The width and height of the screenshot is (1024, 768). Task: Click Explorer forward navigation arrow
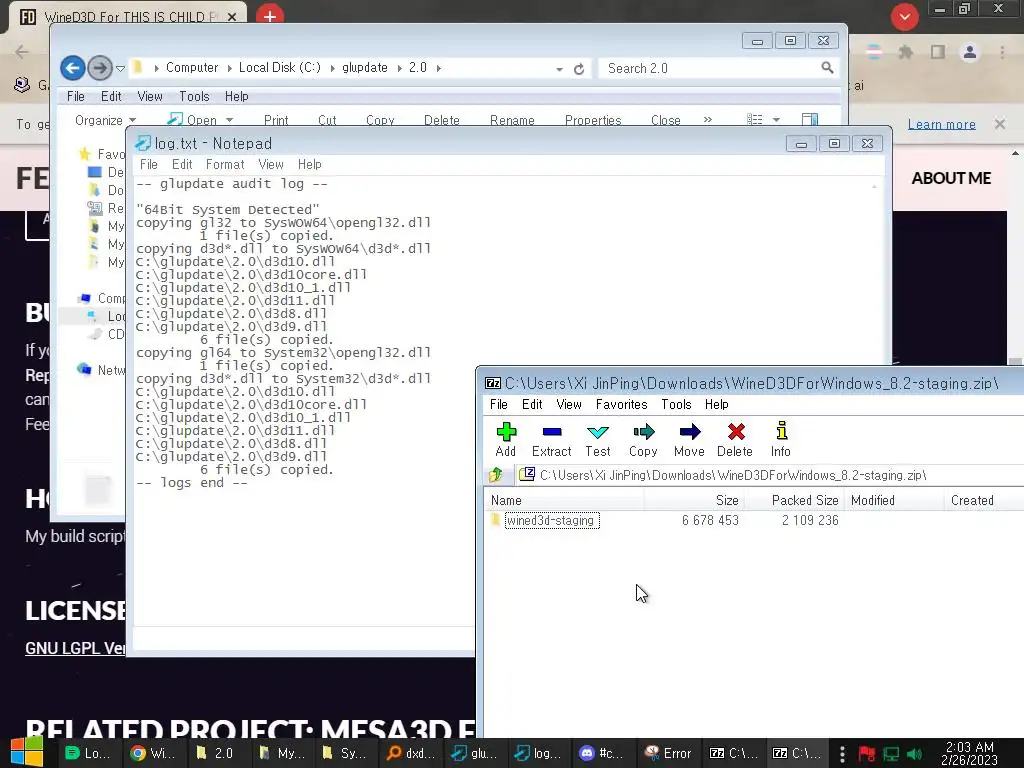[x=99, y=68]
